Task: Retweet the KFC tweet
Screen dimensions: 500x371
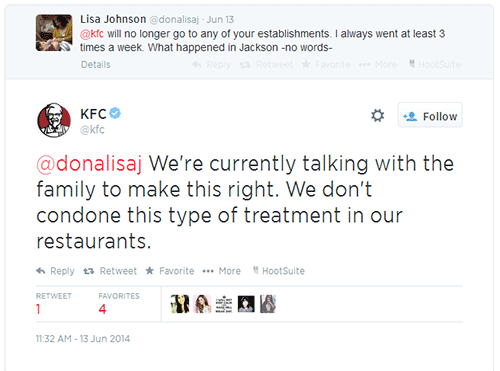Action: click(110, 271)
